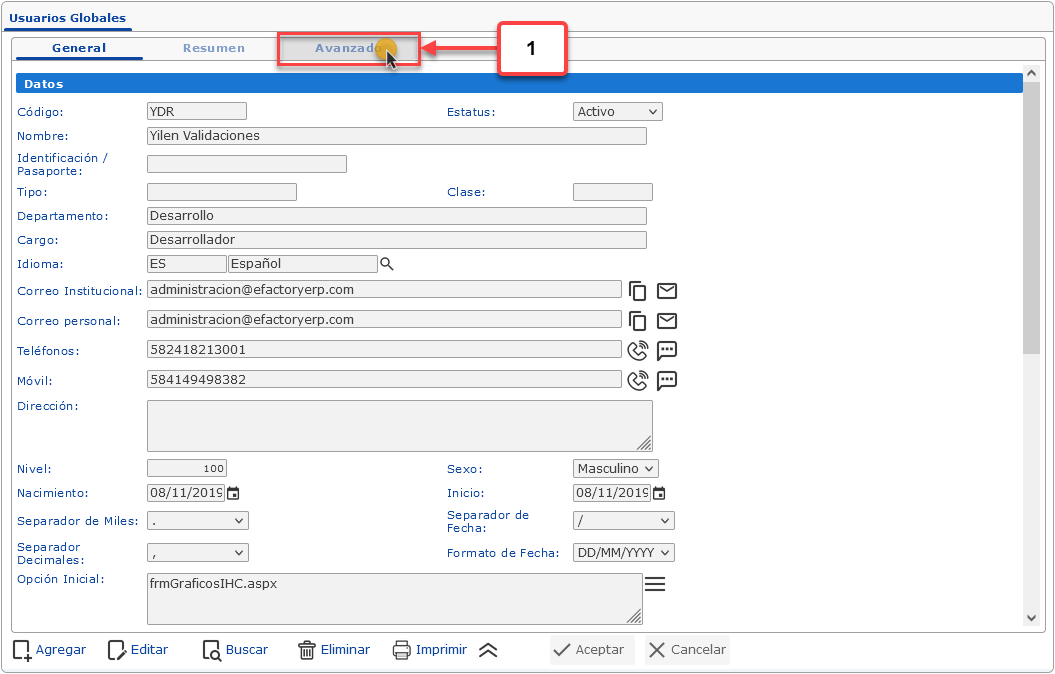Open Opción Inicial hamburger menu icon
The image size is (1055, 674).
(x=655, y=583)
